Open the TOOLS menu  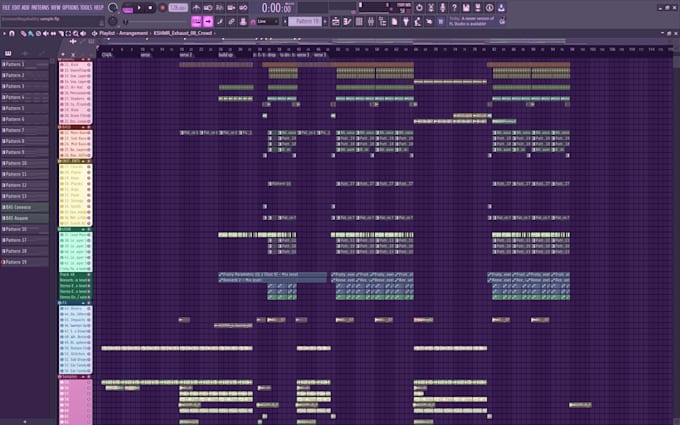(x=87, y=7)
